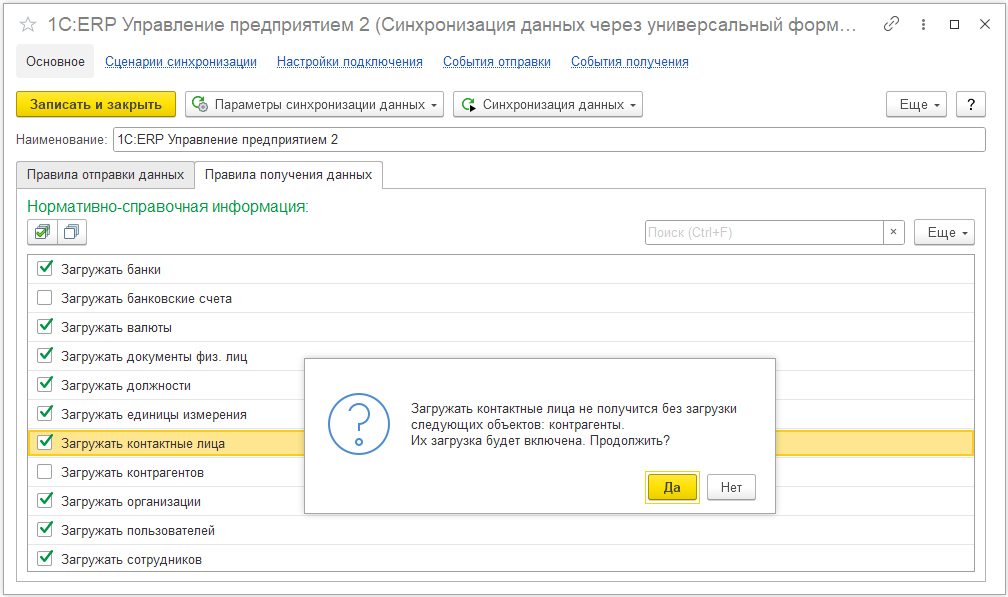Screen dimensions: 1008x597
Task: Close the 1C:ERP synchronization window
Action: (985, 24)
